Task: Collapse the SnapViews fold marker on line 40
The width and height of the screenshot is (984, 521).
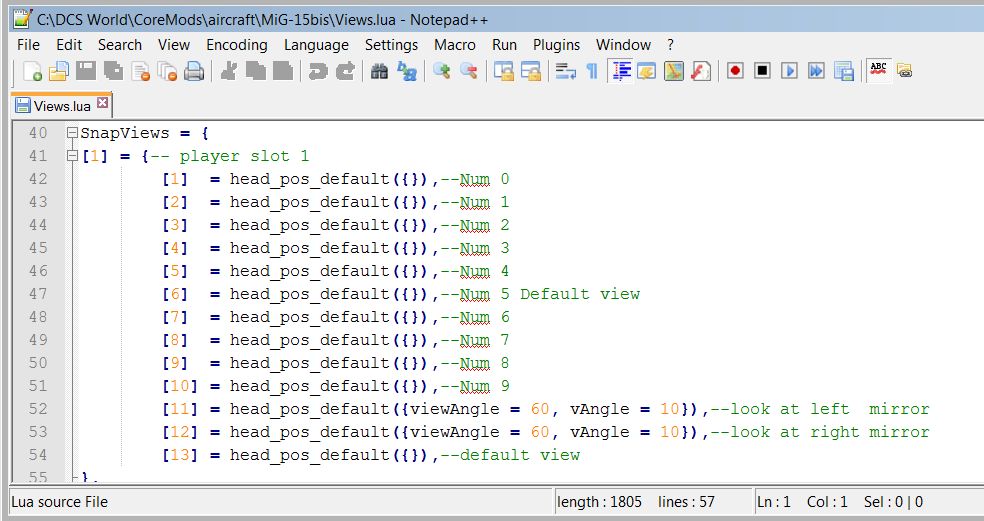Action: (72, 133)
